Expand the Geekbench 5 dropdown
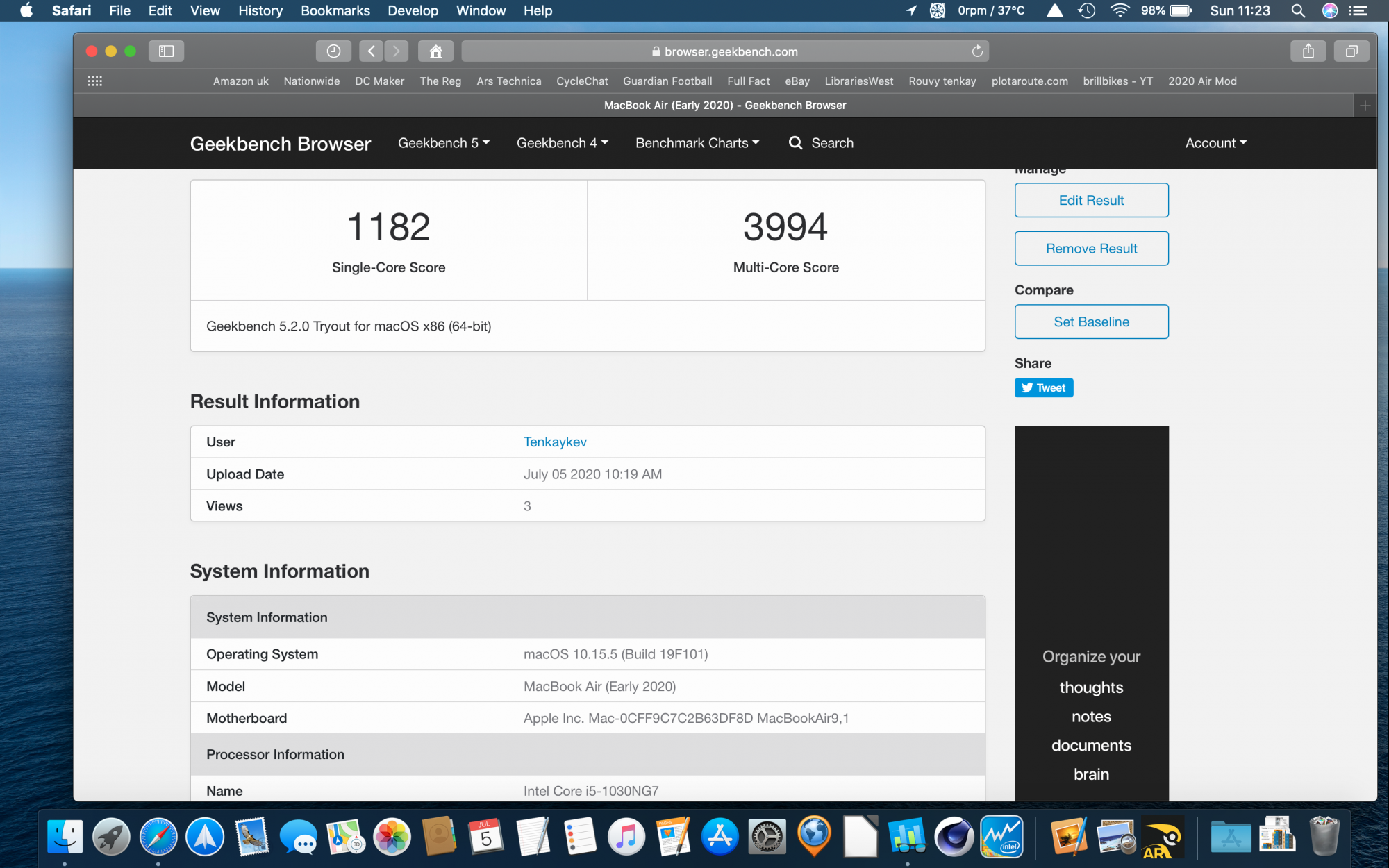This screenshot has height=868, width=1389. pyautogui.click(x=444, y=143)
